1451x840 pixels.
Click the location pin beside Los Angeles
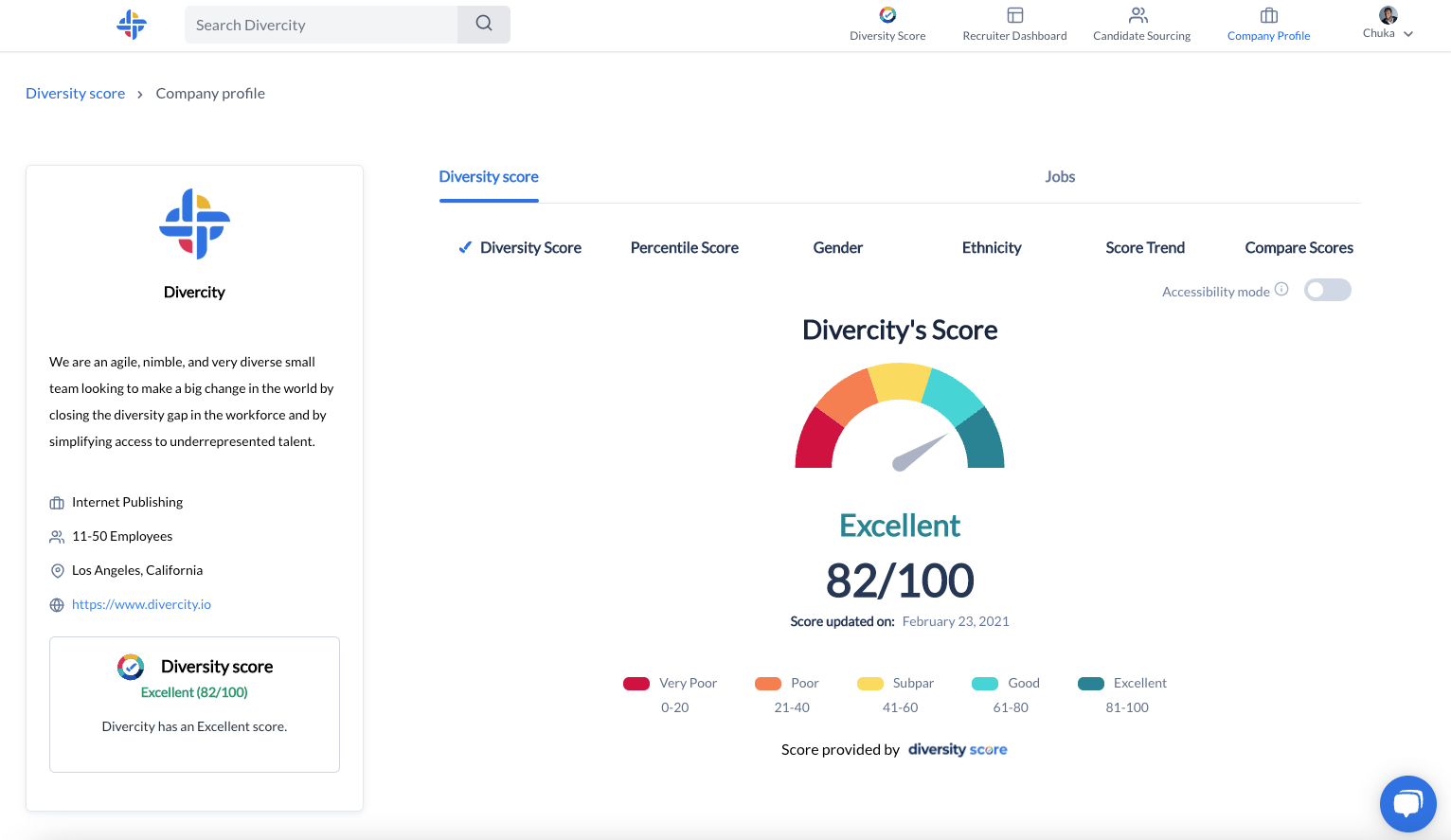coord(57,571)
